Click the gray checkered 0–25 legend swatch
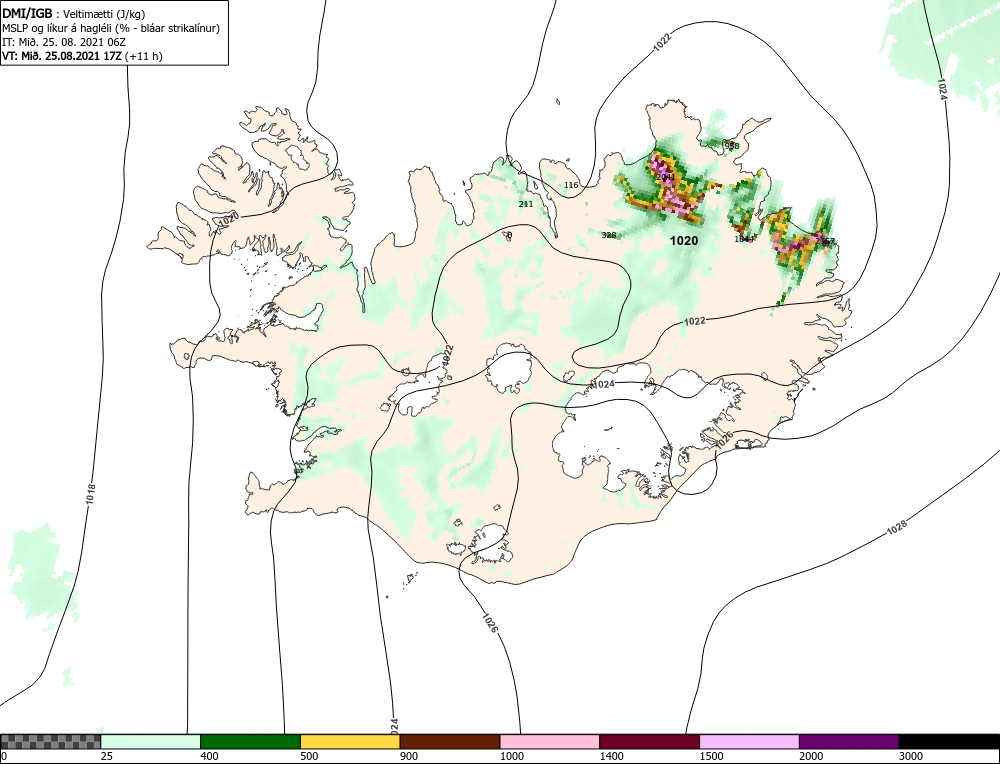 (x=51, y=742)
